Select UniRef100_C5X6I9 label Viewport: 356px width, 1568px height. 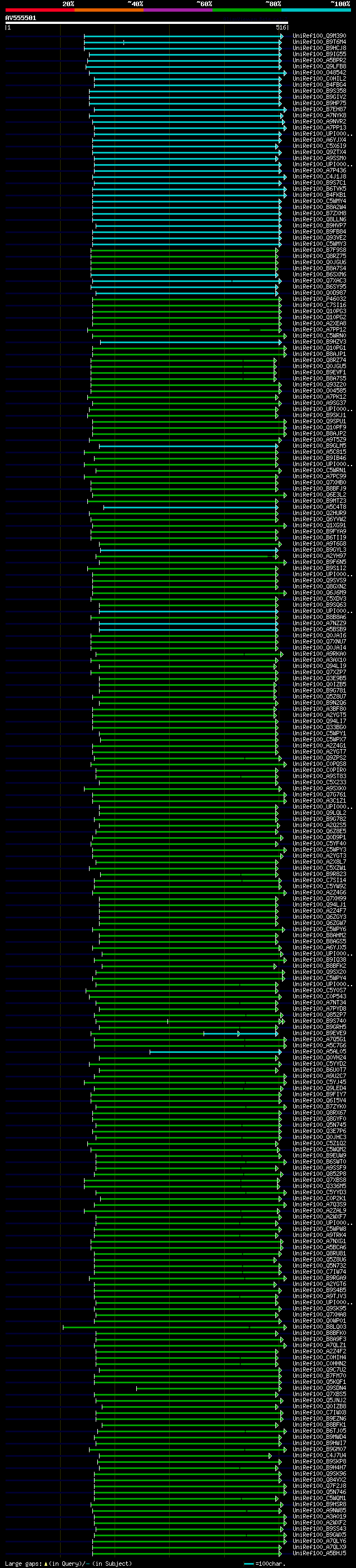[319, 146]
